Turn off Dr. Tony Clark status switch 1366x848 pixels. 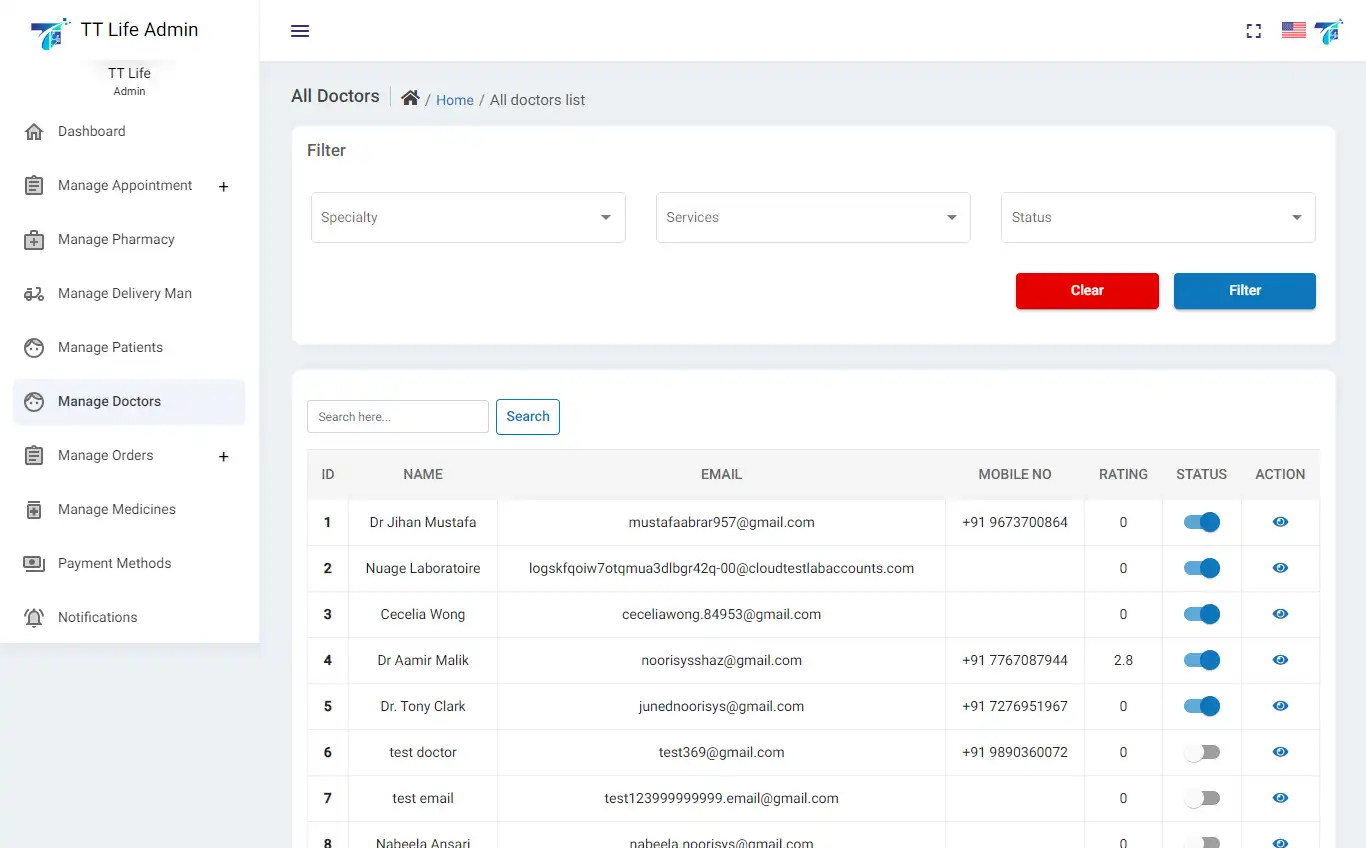[x=1201, y=706]
